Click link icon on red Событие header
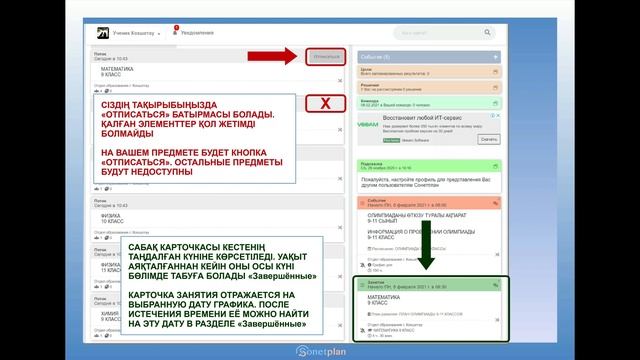Image resolution: width=640 pixels, height=360 pixels. (x=496, y=203)
